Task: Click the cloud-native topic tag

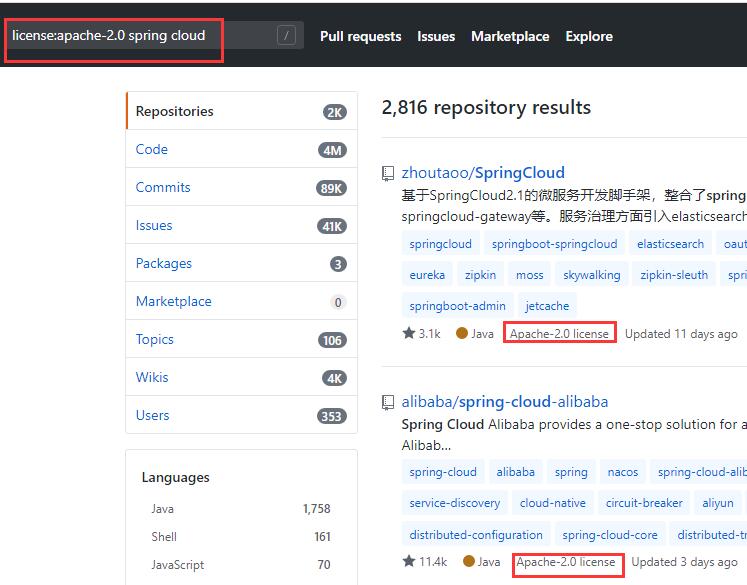Action: click(553, 503)
